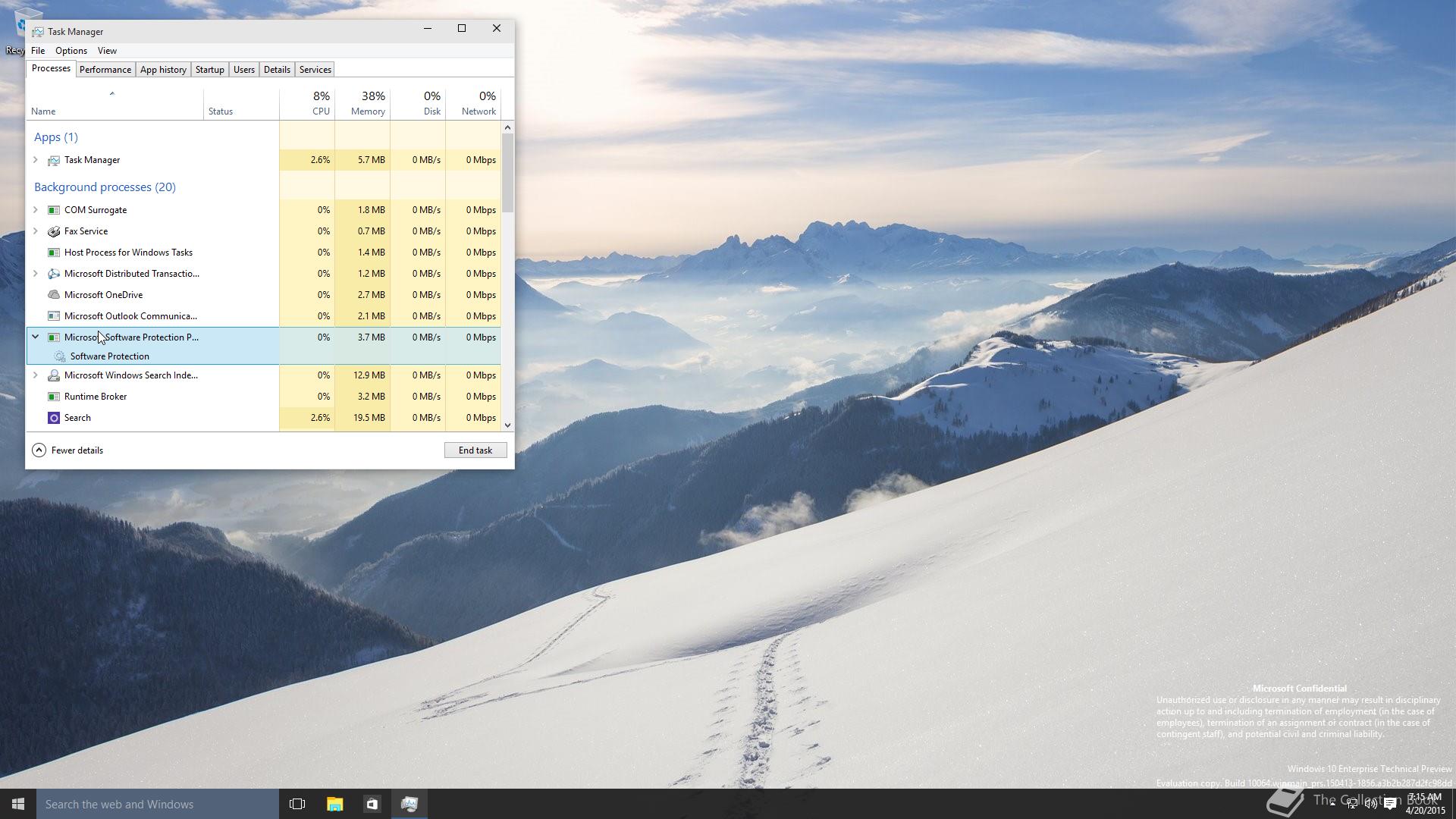Click the network icon in system tray
This screenshot has width=1456, height=819.
click(x=1352, y=805)
